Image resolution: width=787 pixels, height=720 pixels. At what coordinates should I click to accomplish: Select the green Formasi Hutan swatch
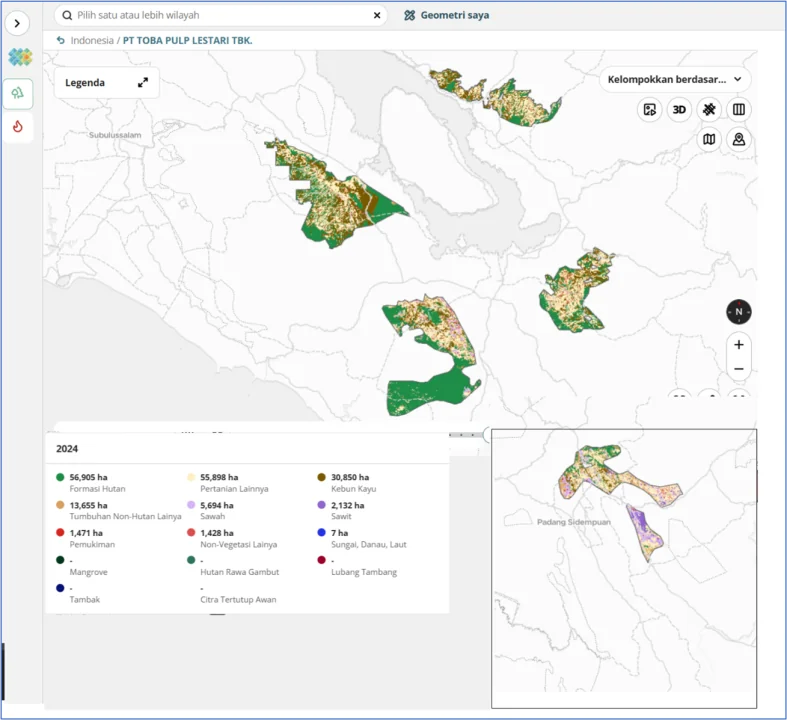60,477
